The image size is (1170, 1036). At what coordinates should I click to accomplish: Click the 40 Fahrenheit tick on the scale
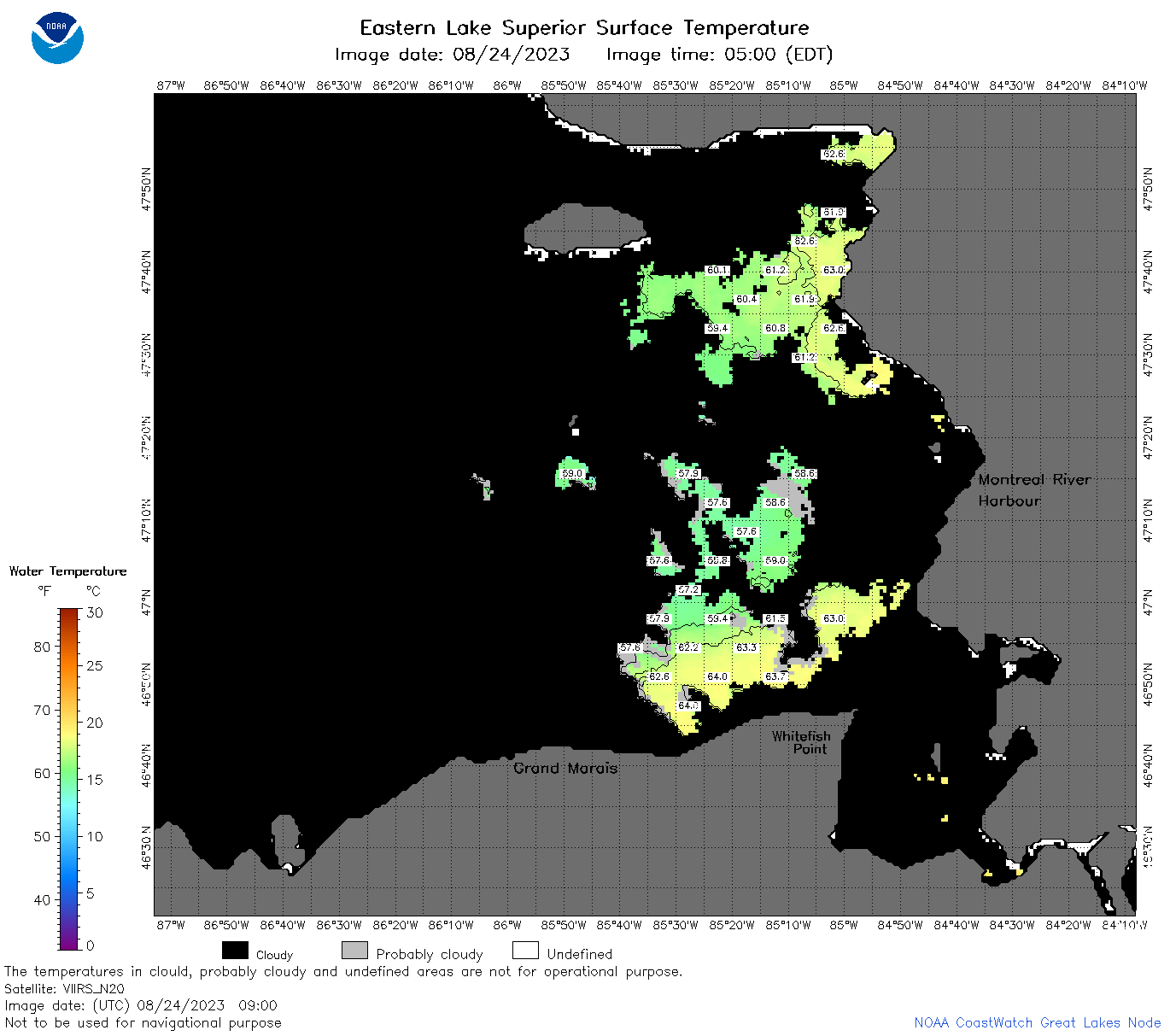point(42,899)
